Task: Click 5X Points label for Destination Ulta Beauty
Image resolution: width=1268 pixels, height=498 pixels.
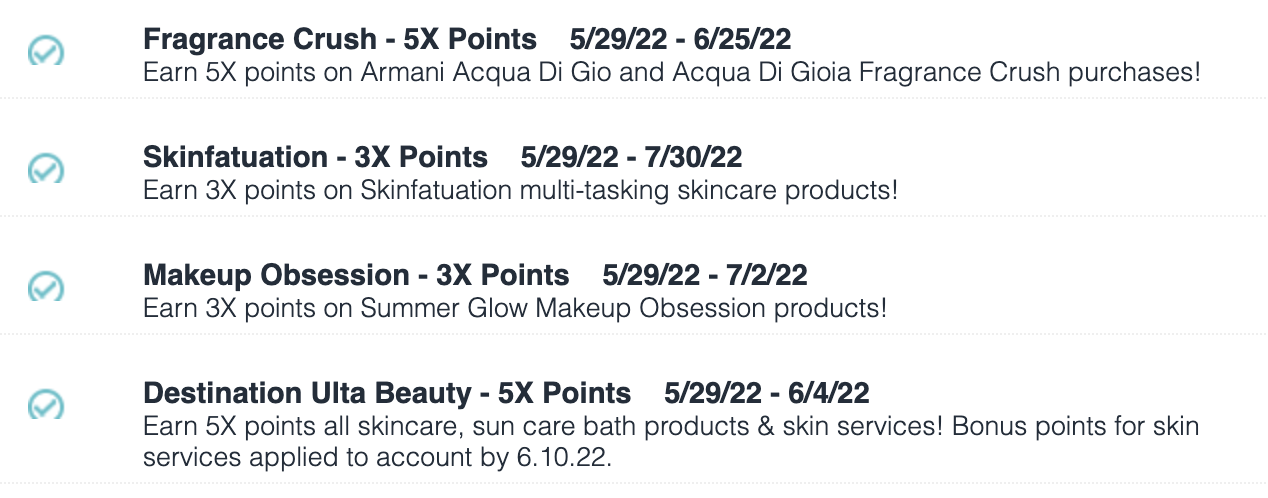Action: tap(563, 392)
